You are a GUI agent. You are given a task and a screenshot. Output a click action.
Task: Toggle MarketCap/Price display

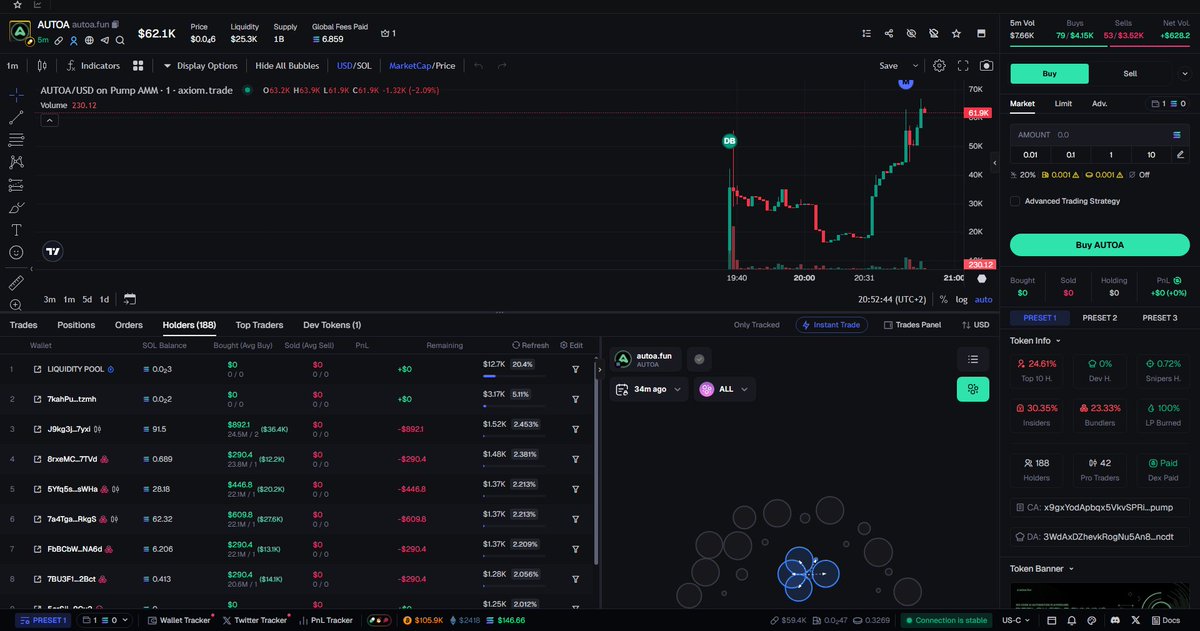click(x=422, y=66)
